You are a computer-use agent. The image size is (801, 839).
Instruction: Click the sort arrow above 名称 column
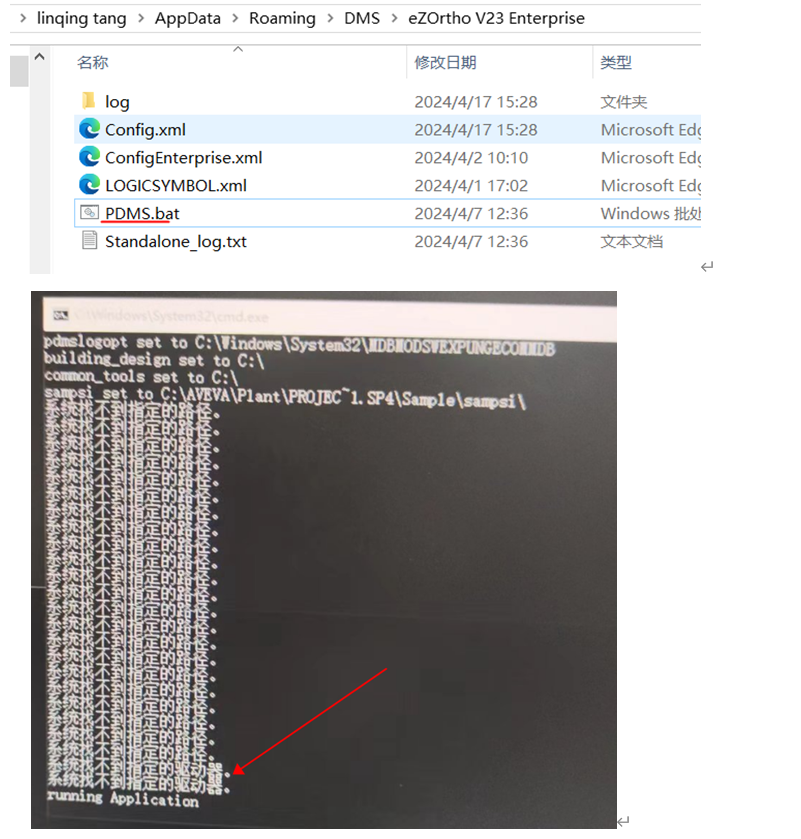[238, 49]
